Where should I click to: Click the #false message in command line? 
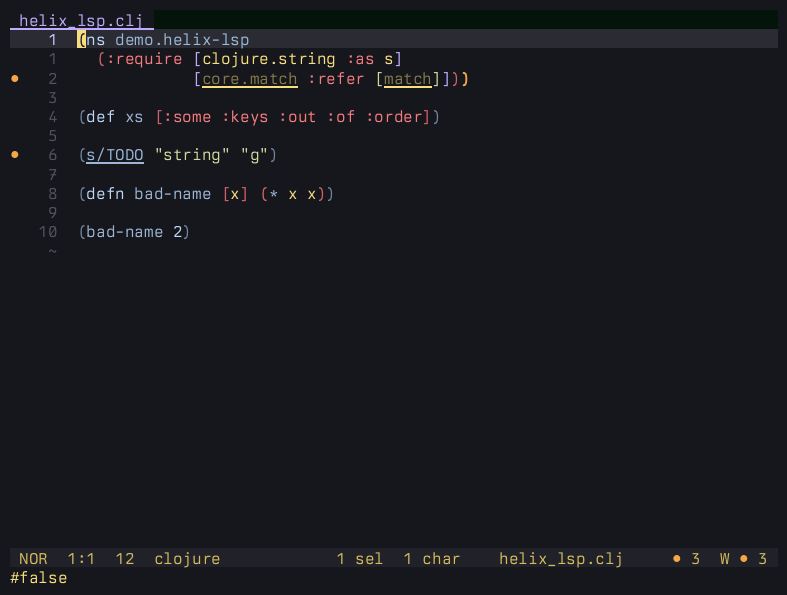pos(39,578)
